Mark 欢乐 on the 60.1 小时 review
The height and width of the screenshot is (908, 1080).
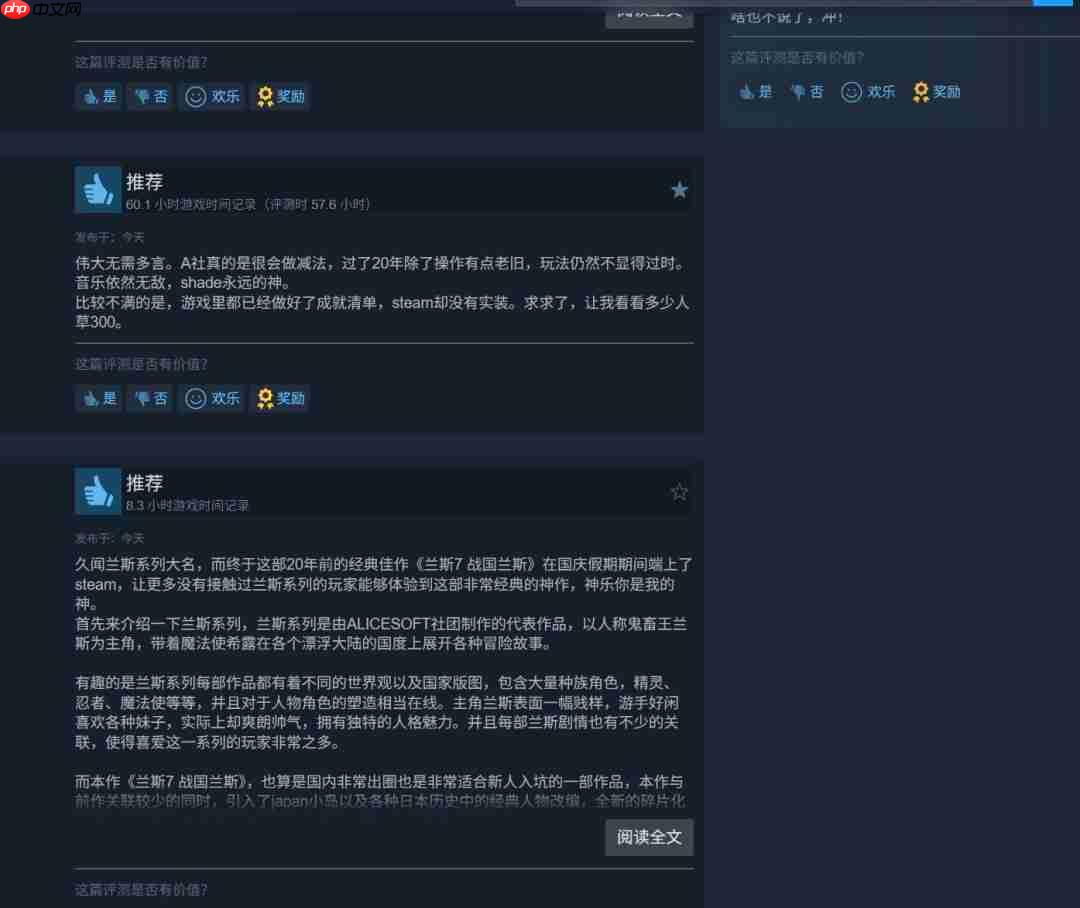point(211,398)
